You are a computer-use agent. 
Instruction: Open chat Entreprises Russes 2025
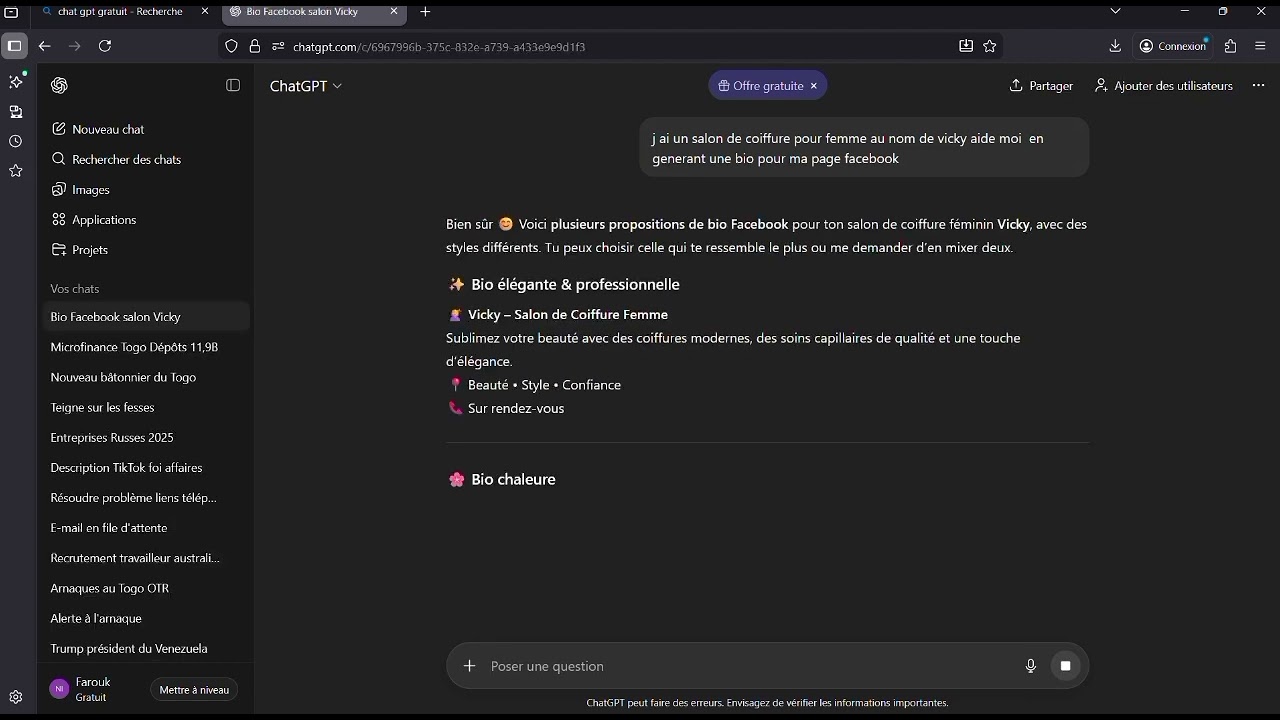coord(145,437)
